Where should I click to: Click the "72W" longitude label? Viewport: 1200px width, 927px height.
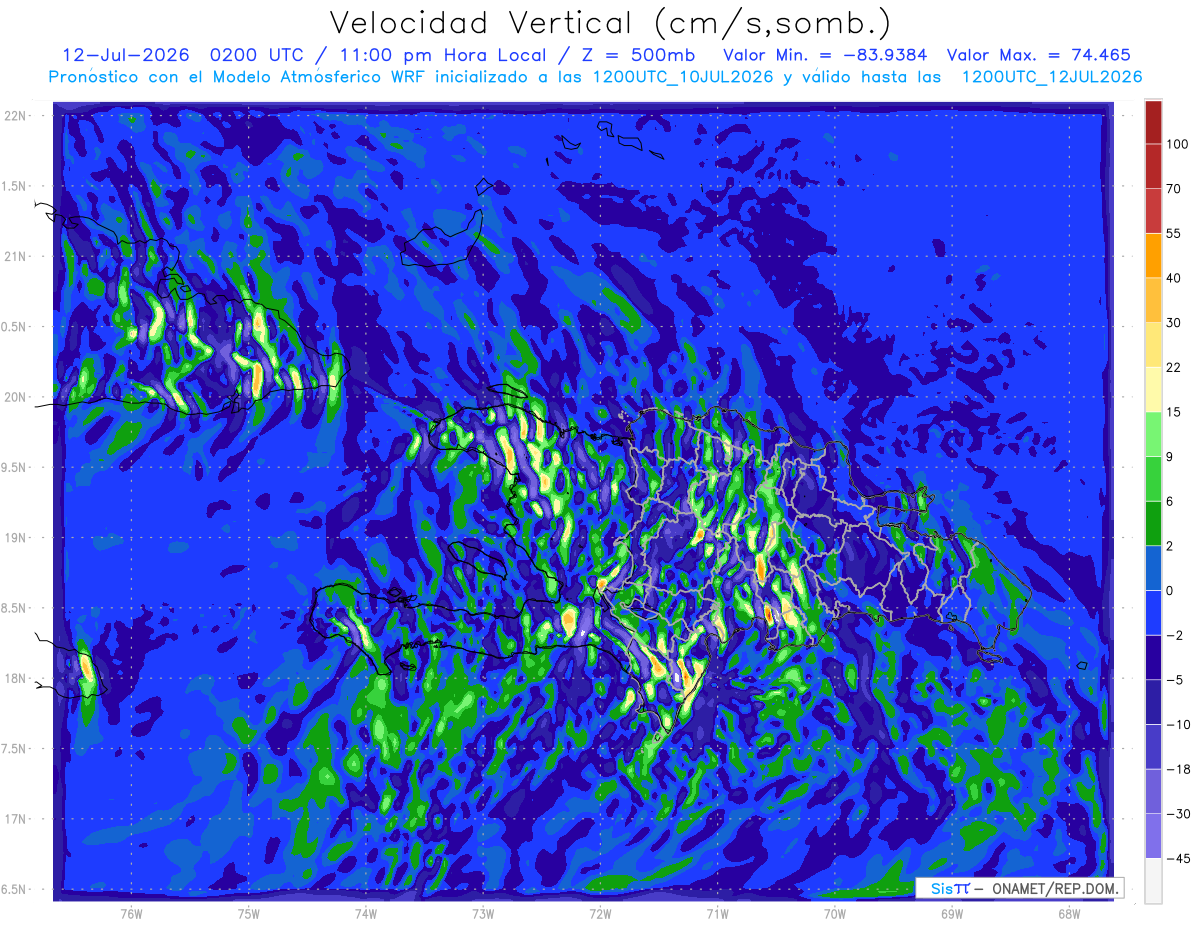(600, 913)
